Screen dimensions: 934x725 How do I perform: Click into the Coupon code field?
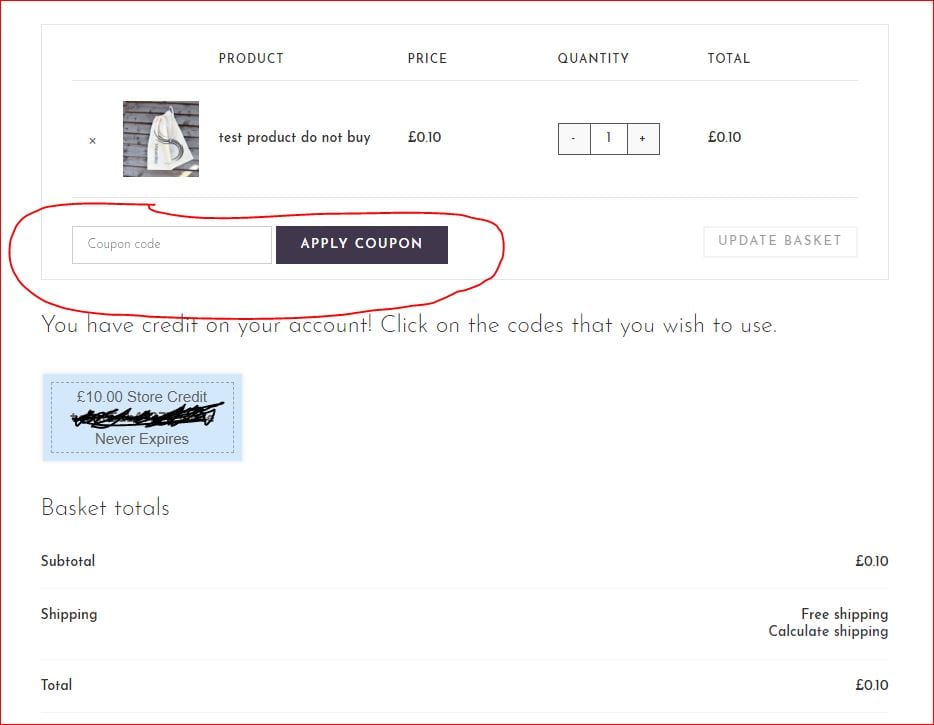point(172,244)
